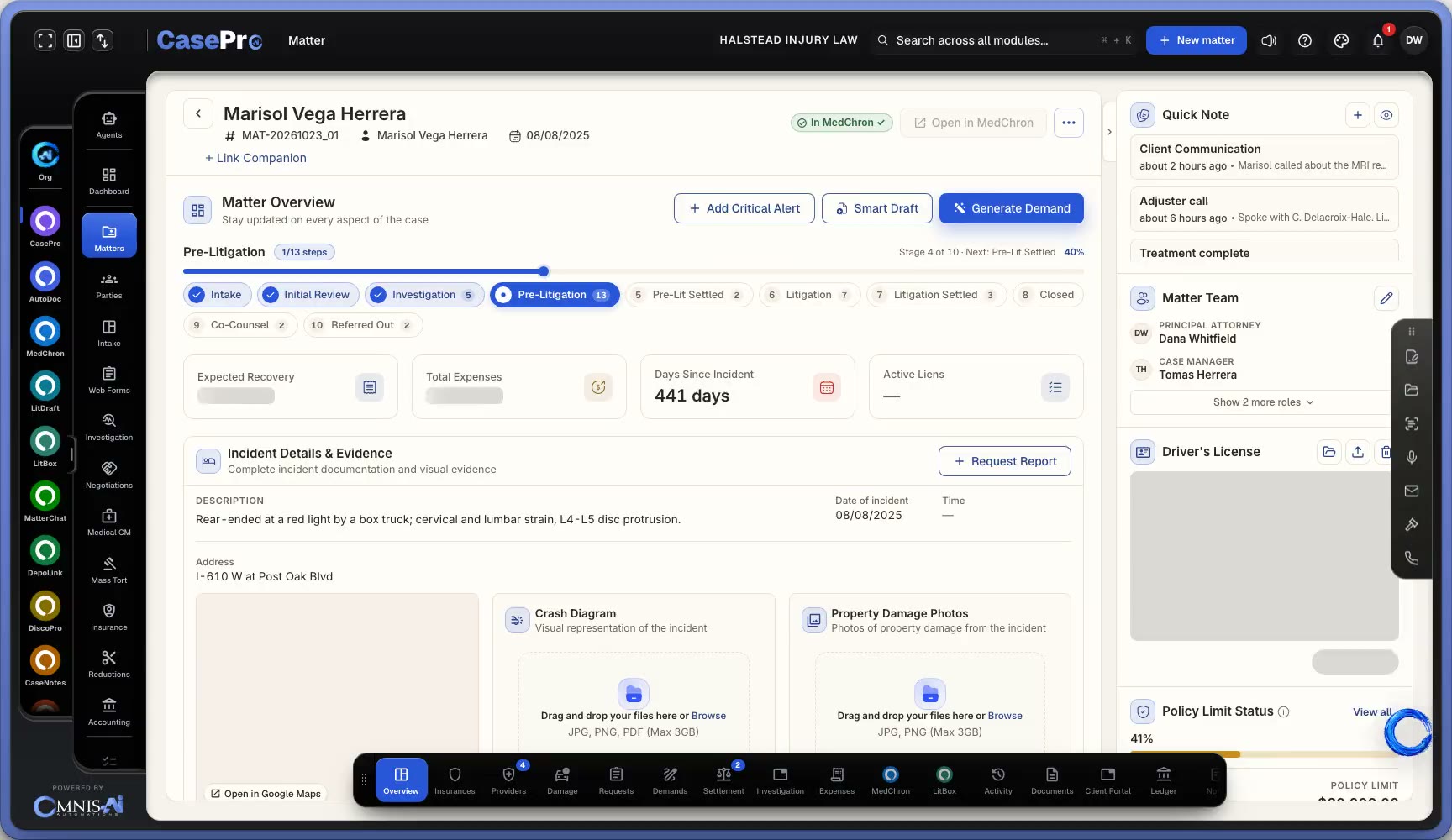
Task: Click the help question mark icon
Action: coord(1305,40)
